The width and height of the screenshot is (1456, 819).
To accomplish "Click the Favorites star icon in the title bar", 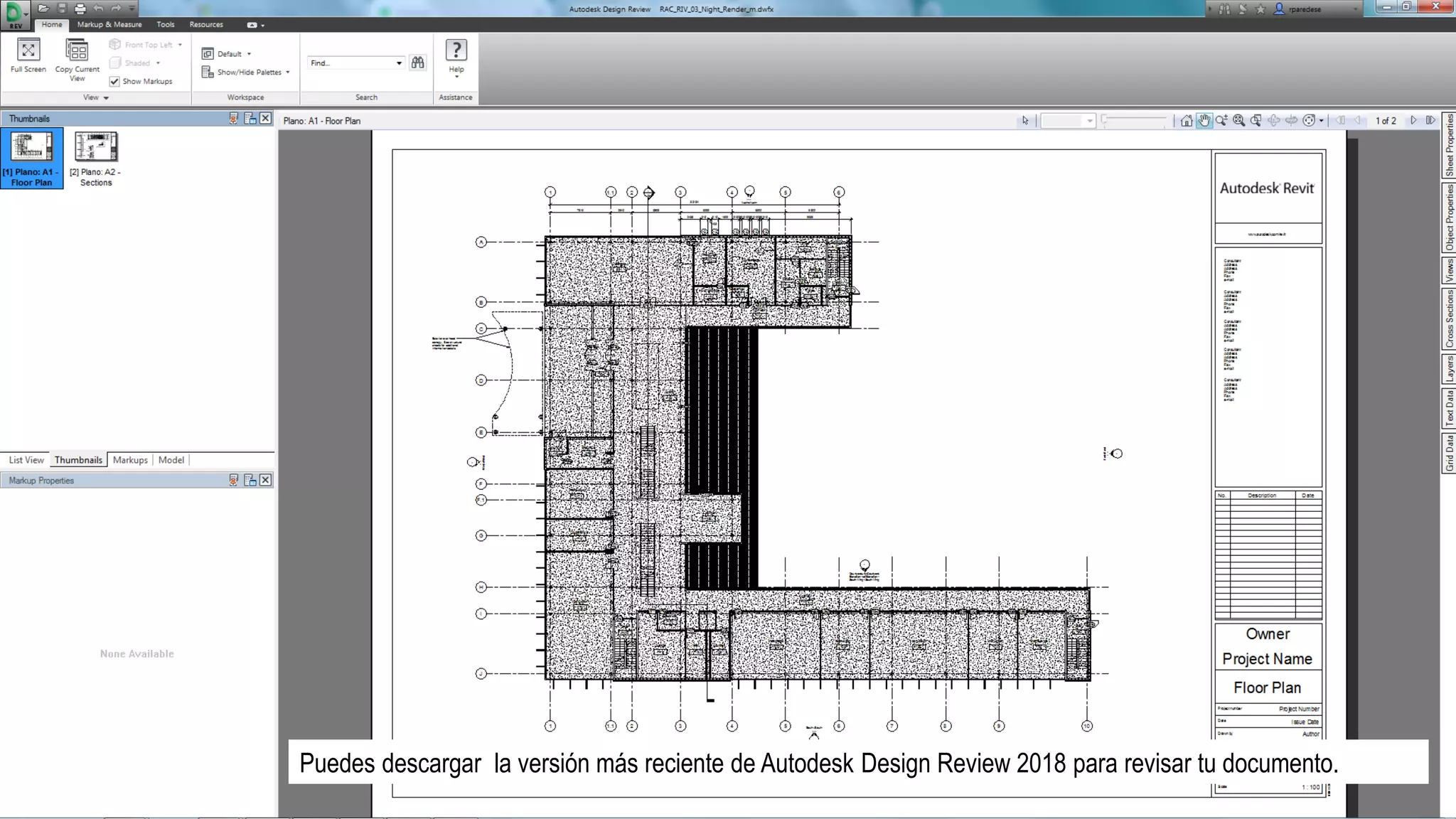I will (1260, 9).
